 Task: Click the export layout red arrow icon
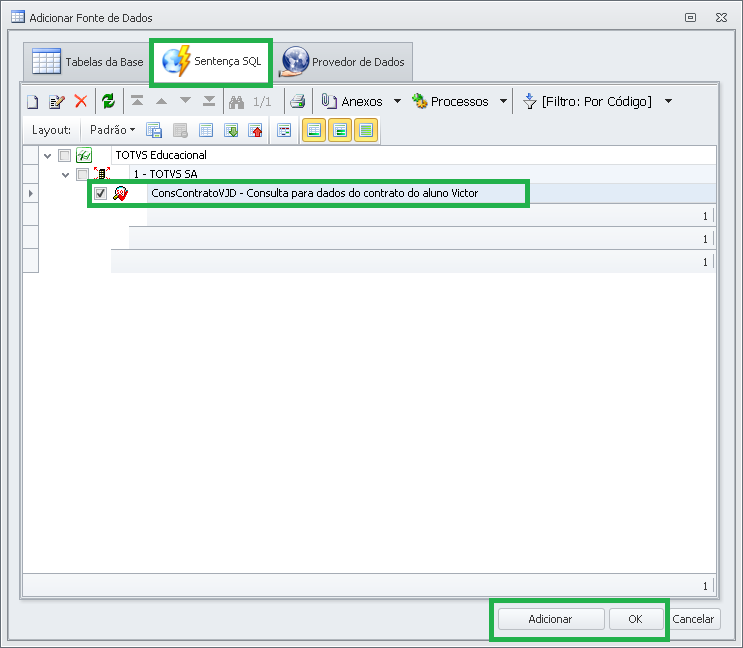click(255, 130)
